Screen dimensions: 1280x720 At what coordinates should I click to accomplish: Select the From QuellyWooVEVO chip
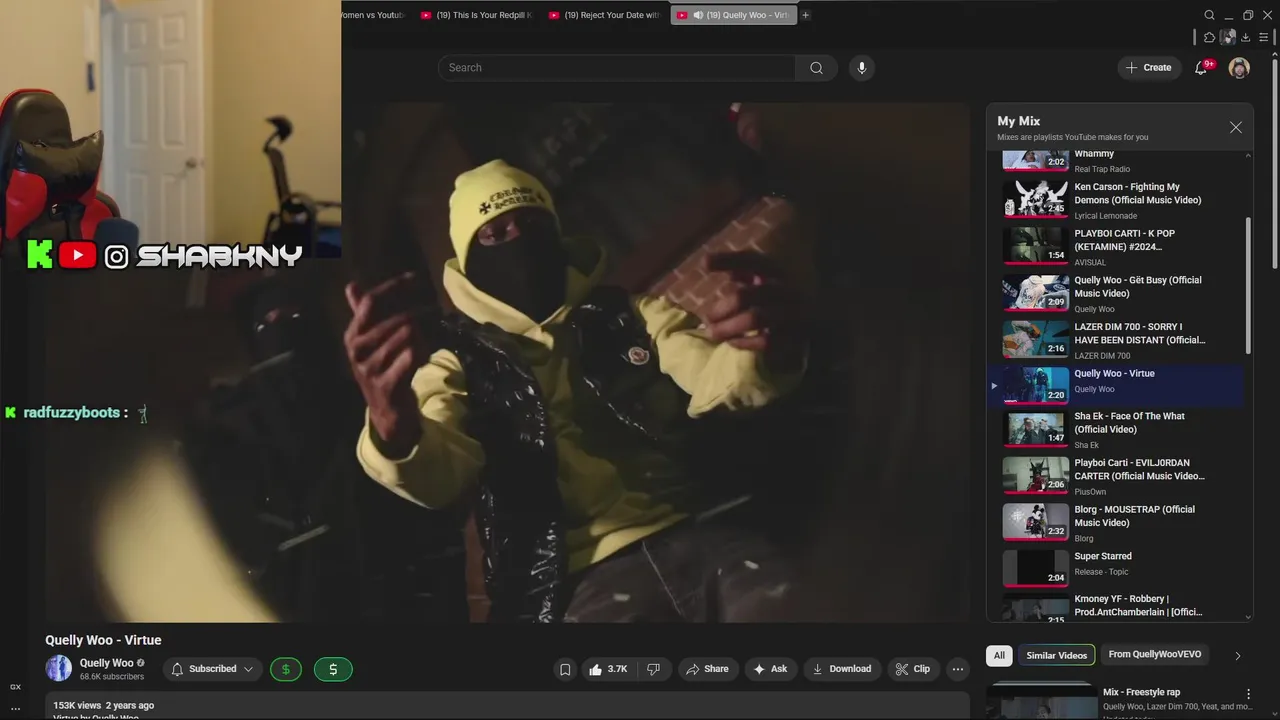pyautogui.click(x=1155, y=655)
